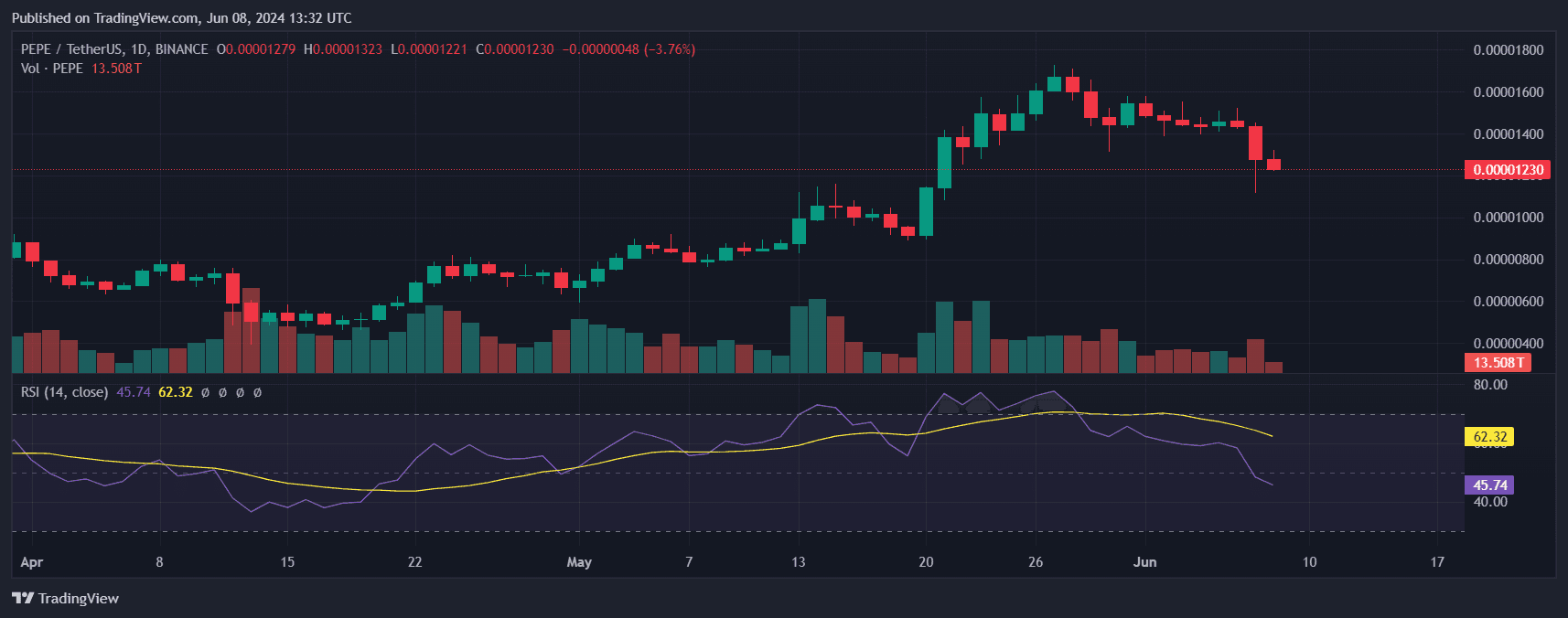Image resolution: width=1568 pixels, height=618 pixels.
Task: Click the TradingView logo at the bottom
Action: (x=65, y=598)
